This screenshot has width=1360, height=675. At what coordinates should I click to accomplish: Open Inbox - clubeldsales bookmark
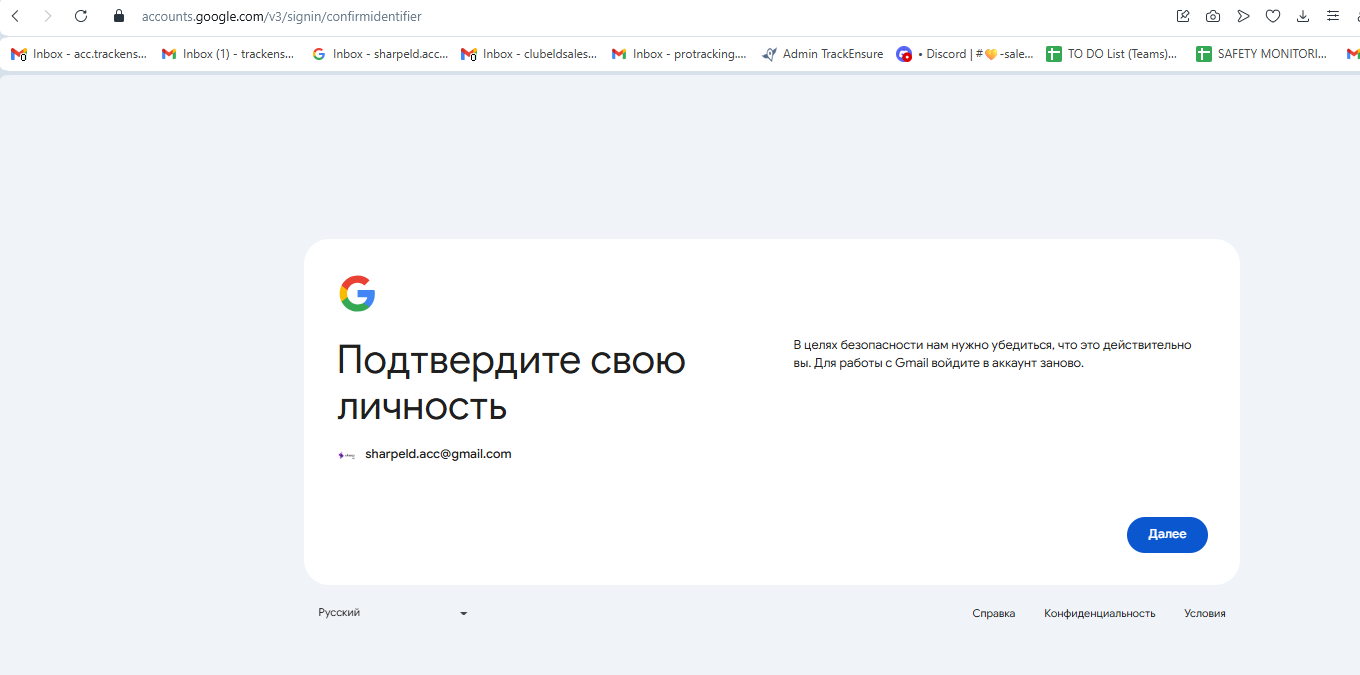point(529,54)
